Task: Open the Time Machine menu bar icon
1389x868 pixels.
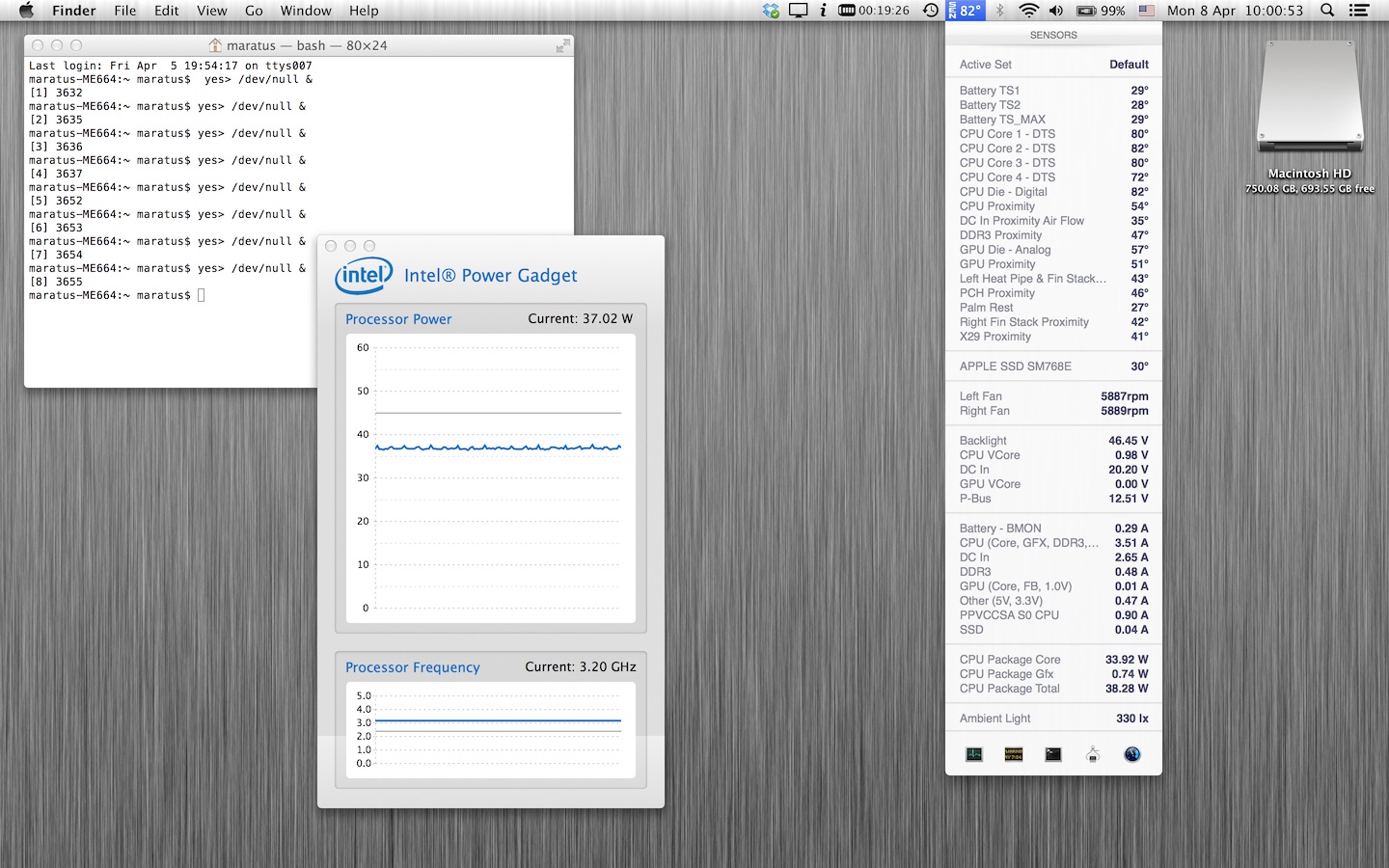Action: pos(931,11)
